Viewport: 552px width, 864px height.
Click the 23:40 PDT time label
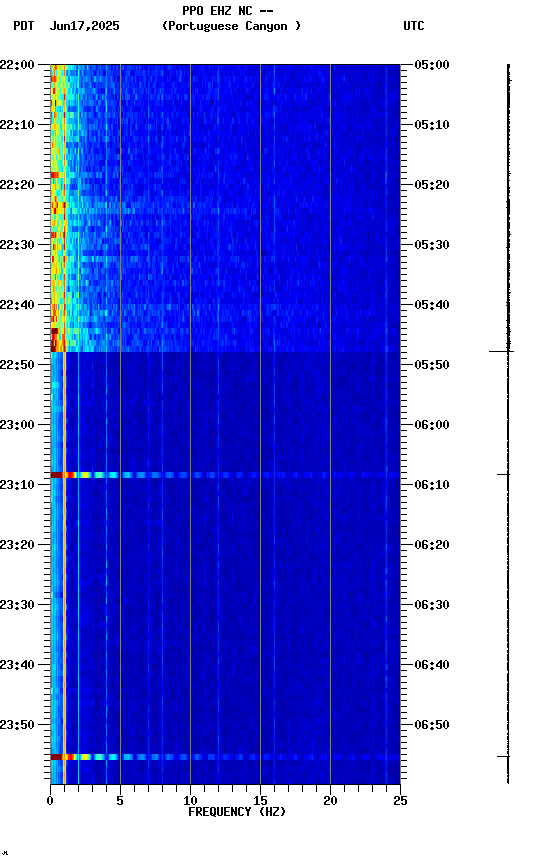[x=17, y=665]
